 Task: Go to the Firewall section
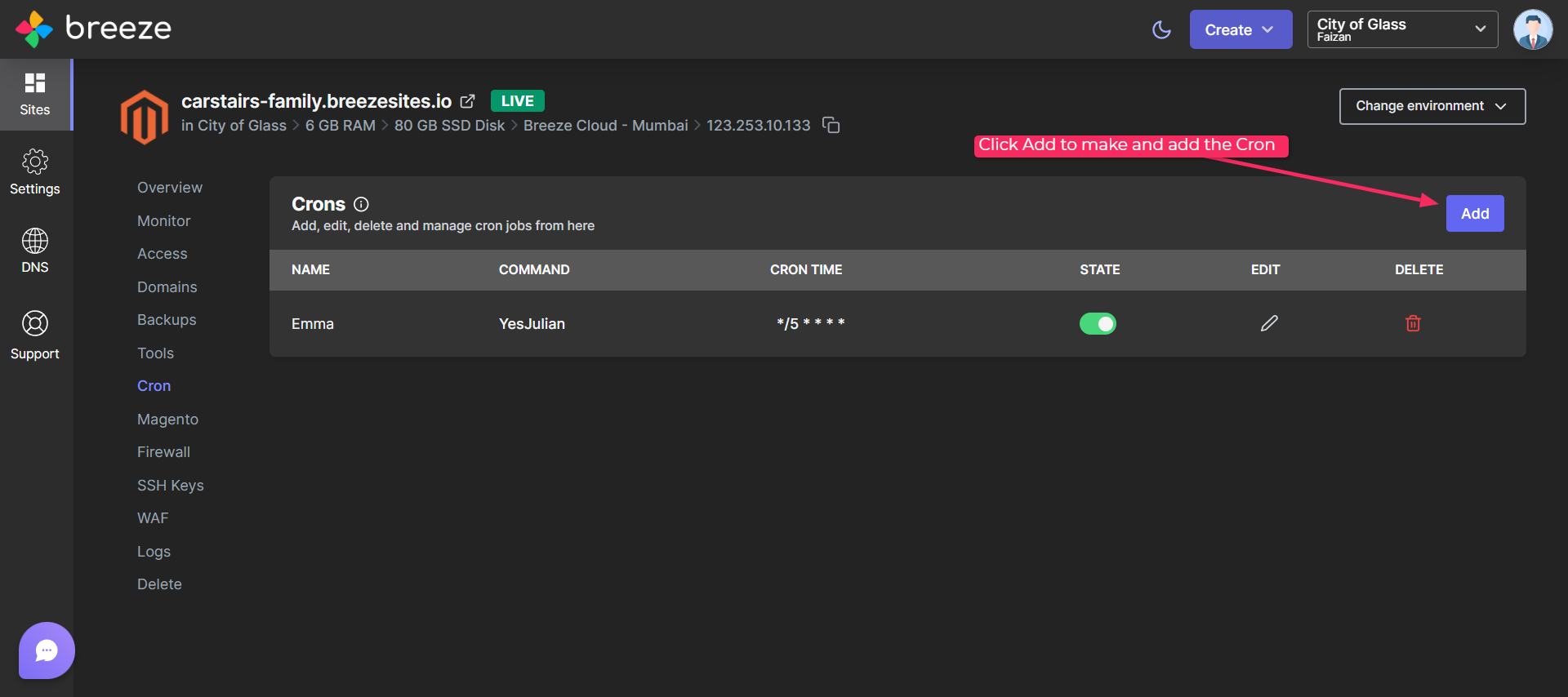(163, 452)
